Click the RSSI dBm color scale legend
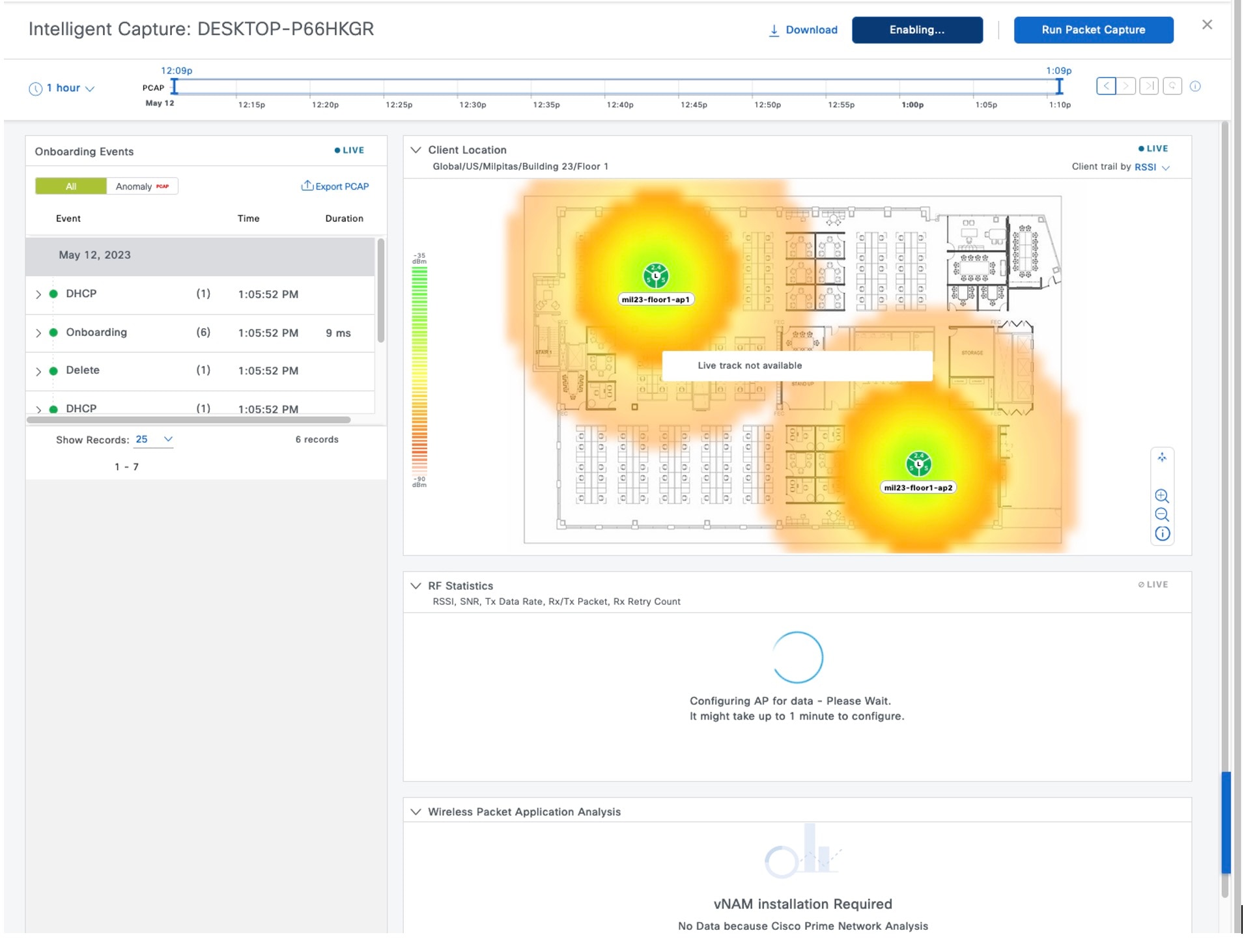The image size is (1244, 952). tap(419, 370)
